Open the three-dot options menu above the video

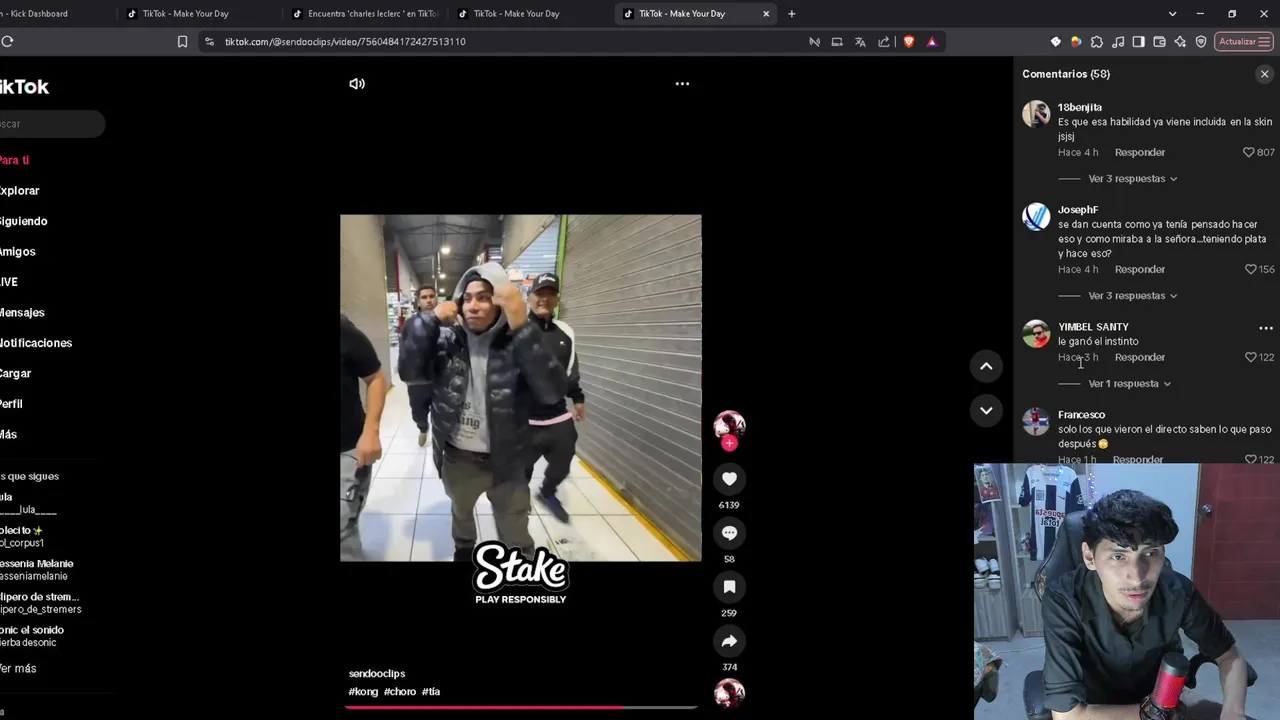(x=682, y=84)
